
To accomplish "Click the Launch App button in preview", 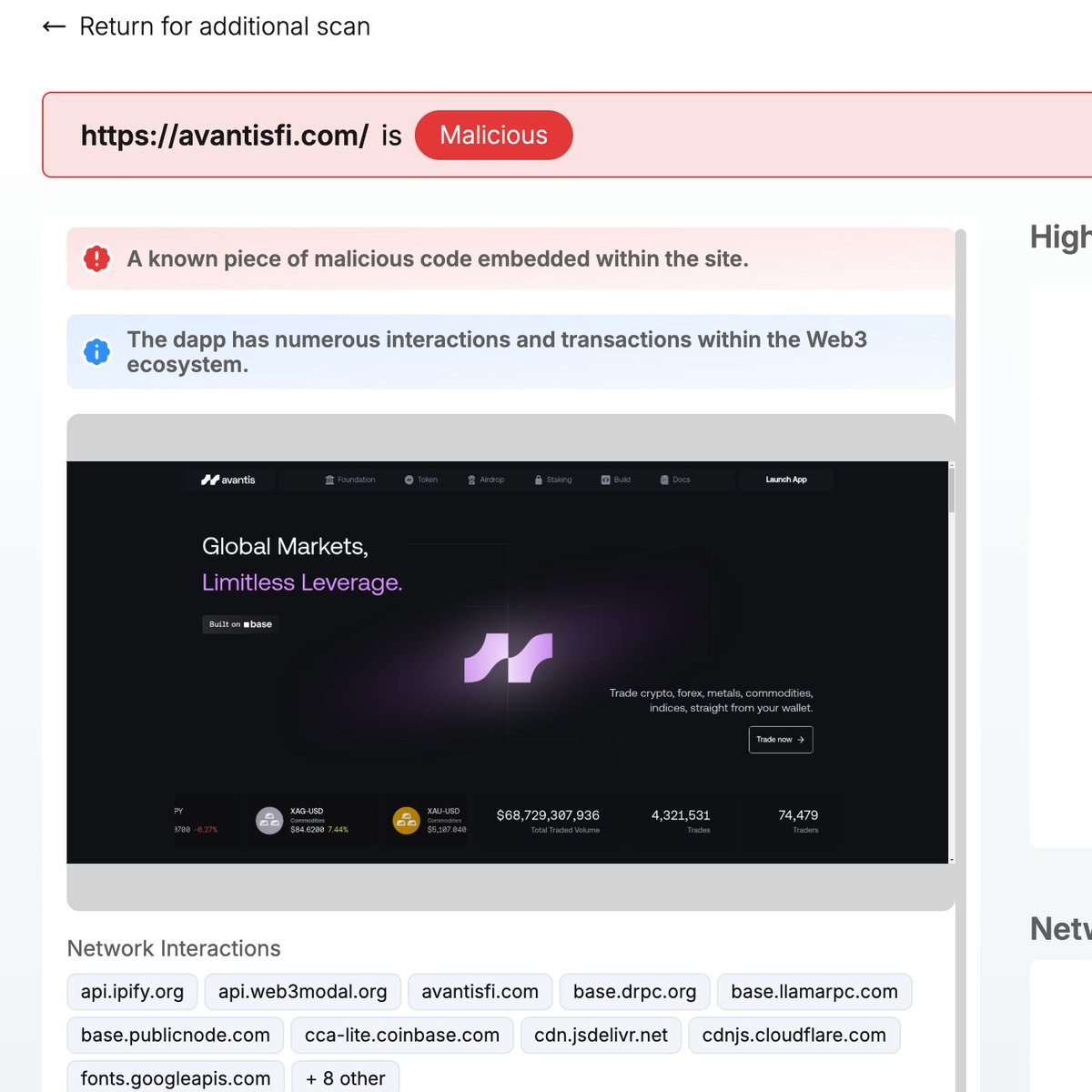I will 786,480.
